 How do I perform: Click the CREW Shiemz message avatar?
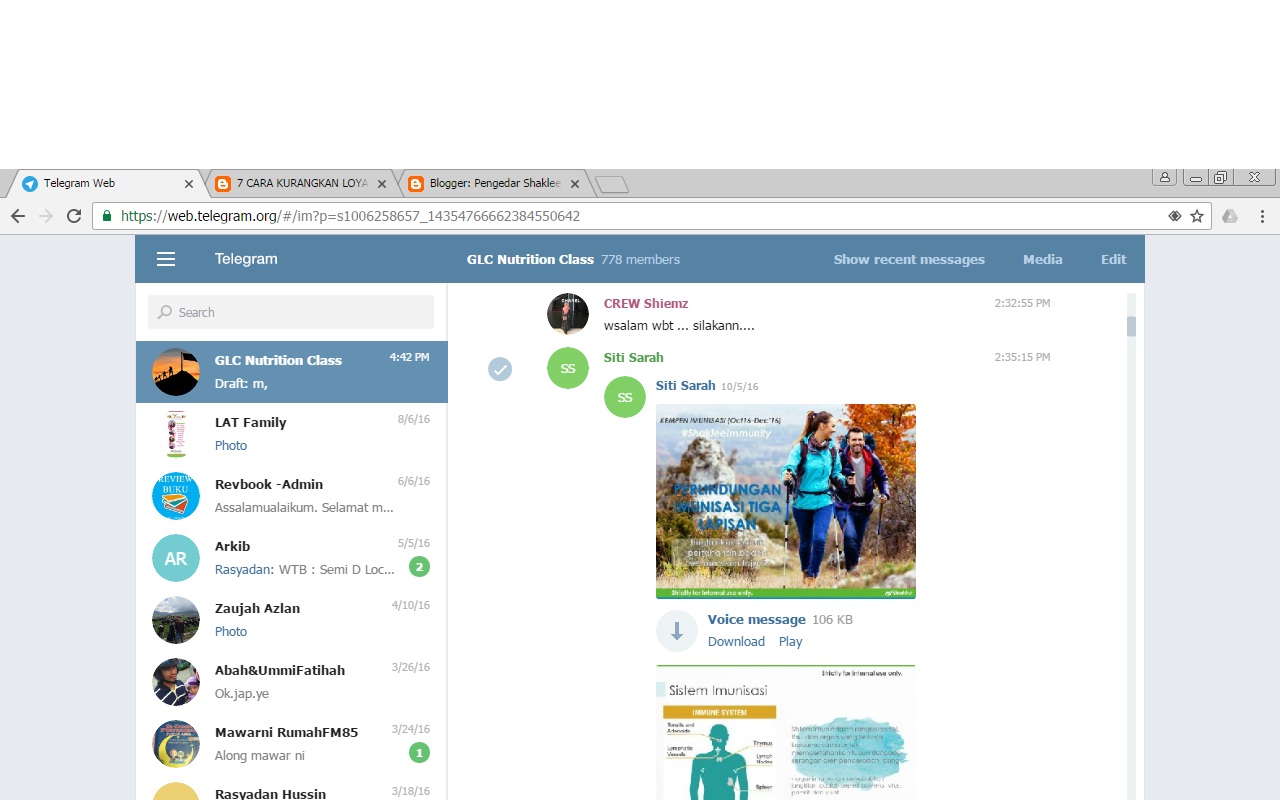click(x=568, y=314)
